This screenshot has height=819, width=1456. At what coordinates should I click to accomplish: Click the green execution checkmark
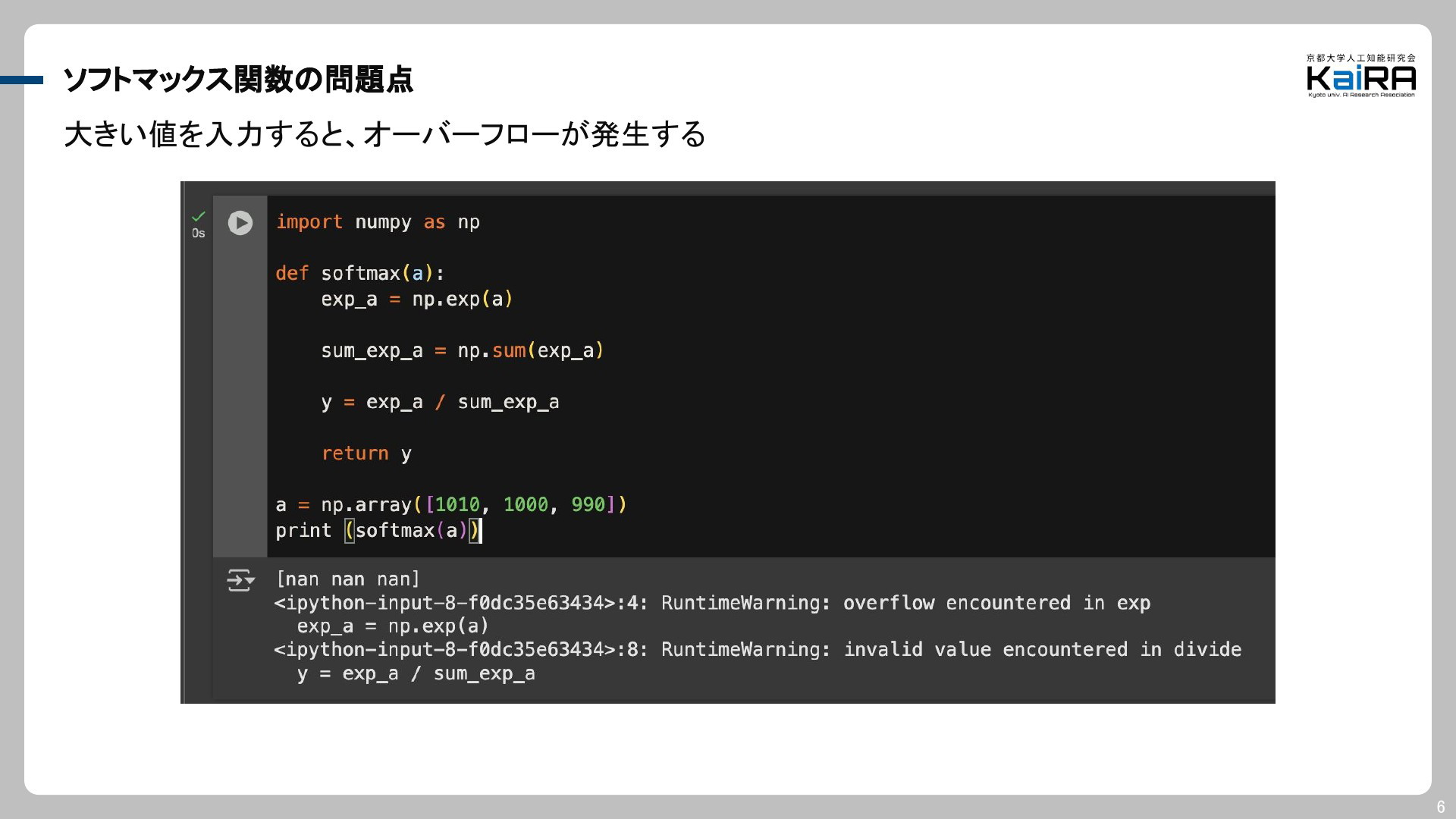[199, 216]
